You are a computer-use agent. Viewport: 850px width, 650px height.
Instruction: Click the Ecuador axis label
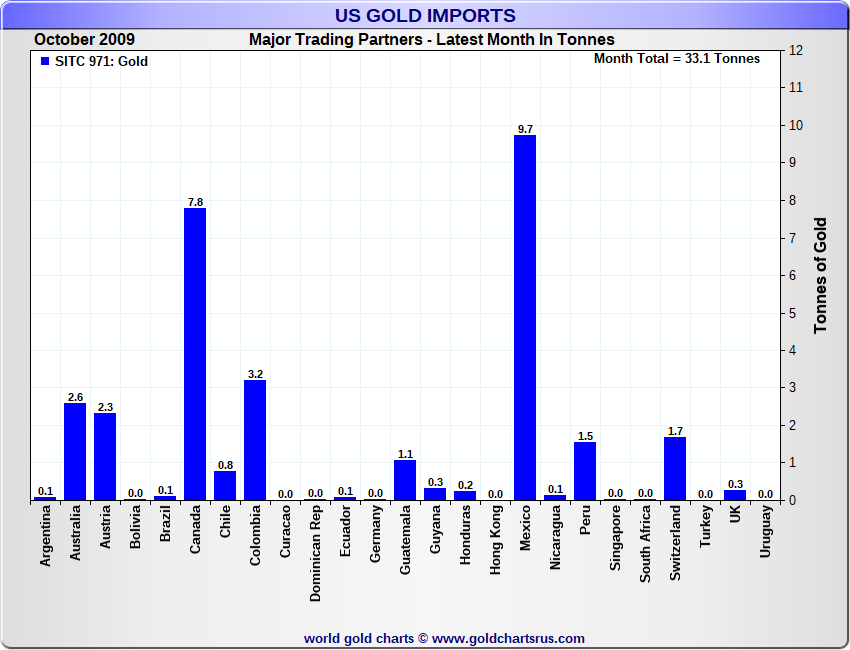point(345,531)
